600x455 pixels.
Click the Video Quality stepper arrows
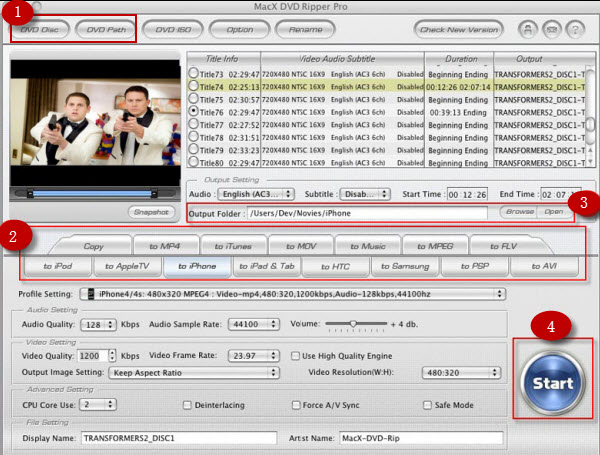[112, 356]
